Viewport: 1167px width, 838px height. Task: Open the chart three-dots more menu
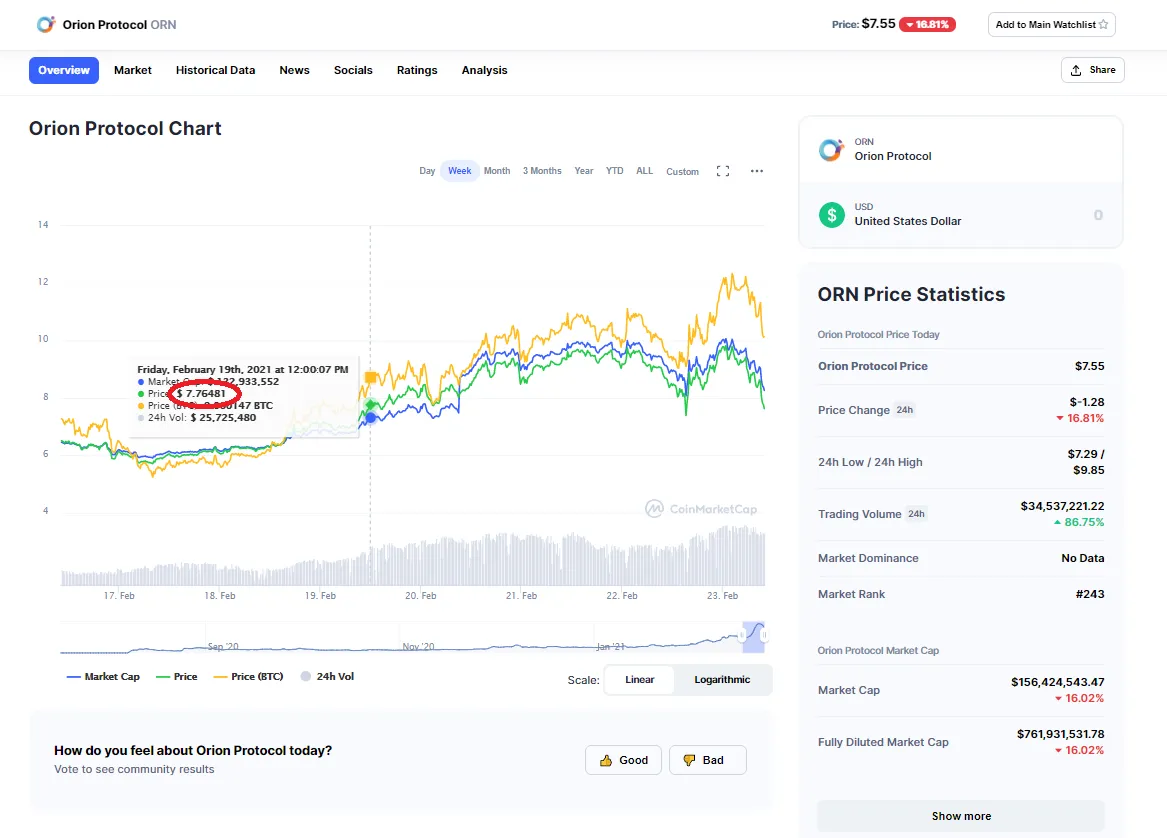point(757,171)
